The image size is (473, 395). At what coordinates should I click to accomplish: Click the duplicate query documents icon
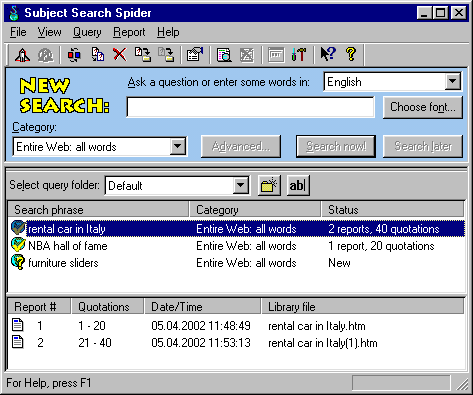point(98,55)
